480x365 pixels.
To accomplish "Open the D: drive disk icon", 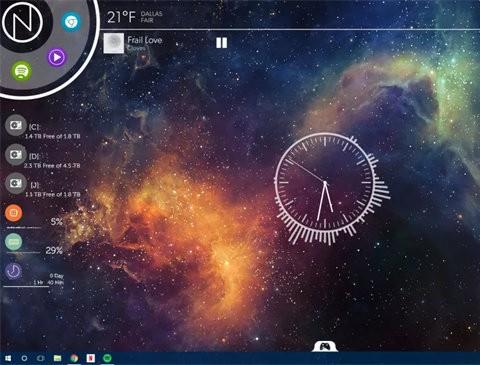I will [x=16, y=155].
